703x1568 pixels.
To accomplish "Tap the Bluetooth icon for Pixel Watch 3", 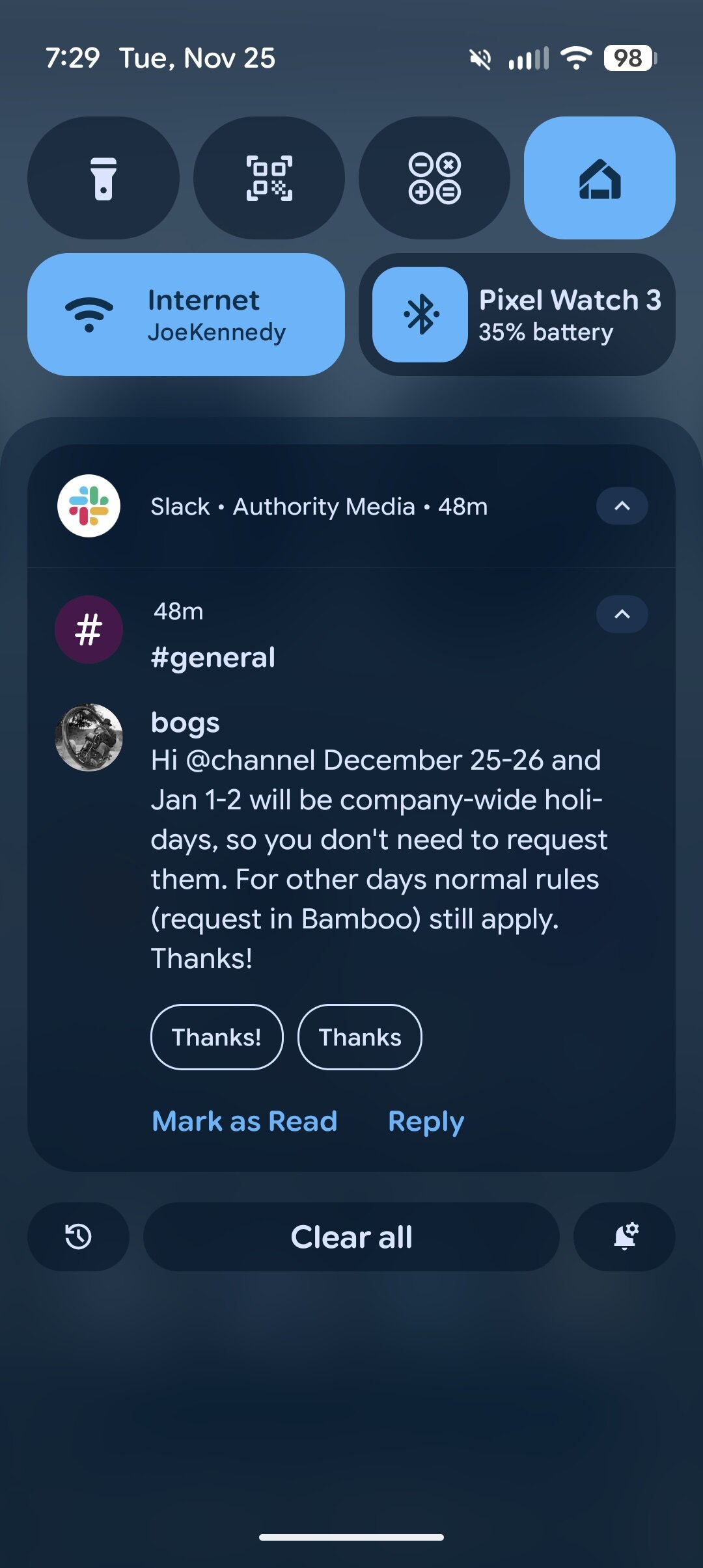I will click(x=420, y=316).
